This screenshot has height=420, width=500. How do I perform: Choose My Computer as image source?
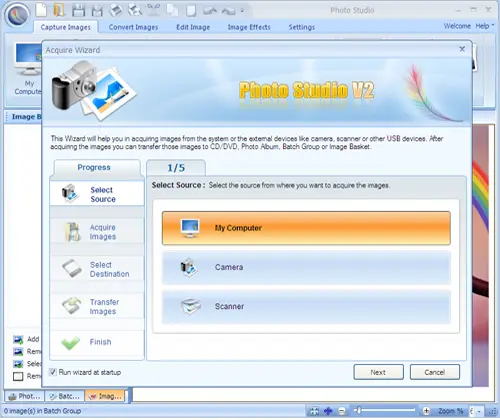(x=306, y=228)
